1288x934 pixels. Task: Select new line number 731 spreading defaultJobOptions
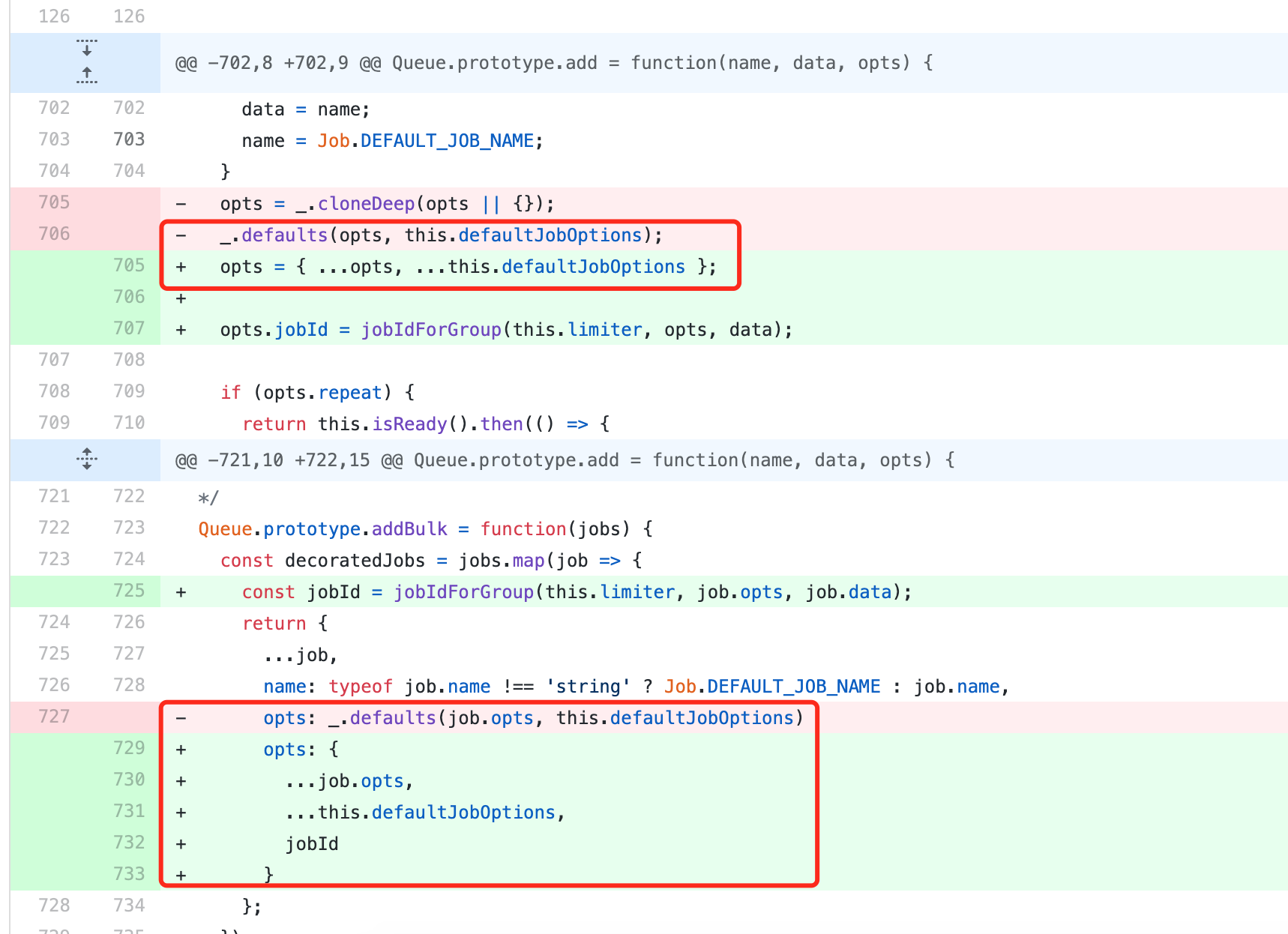(129, 811)
